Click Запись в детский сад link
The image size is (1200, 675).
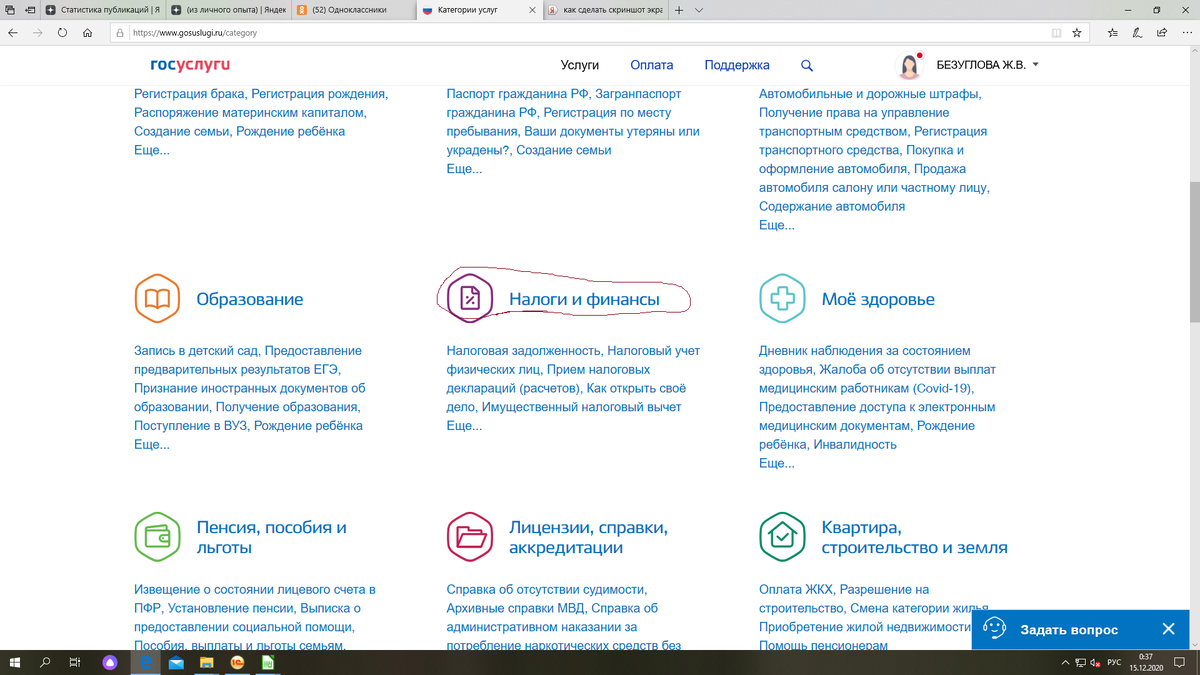point(197,351)
